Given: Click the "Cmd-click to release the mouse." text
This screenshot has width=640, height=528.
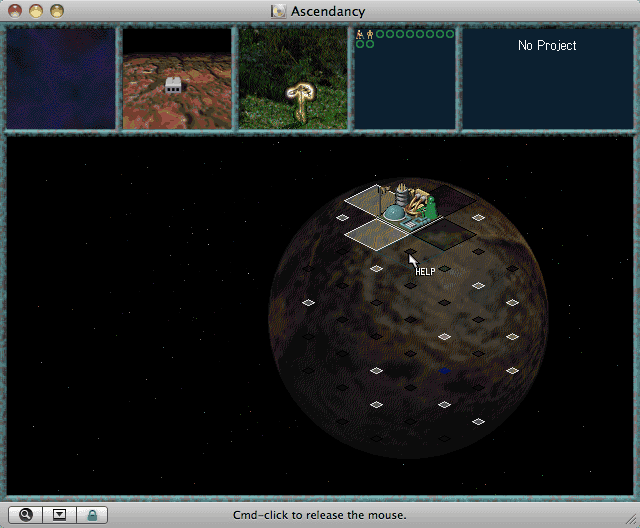Looking at the screenshot, I should [320, 515].
